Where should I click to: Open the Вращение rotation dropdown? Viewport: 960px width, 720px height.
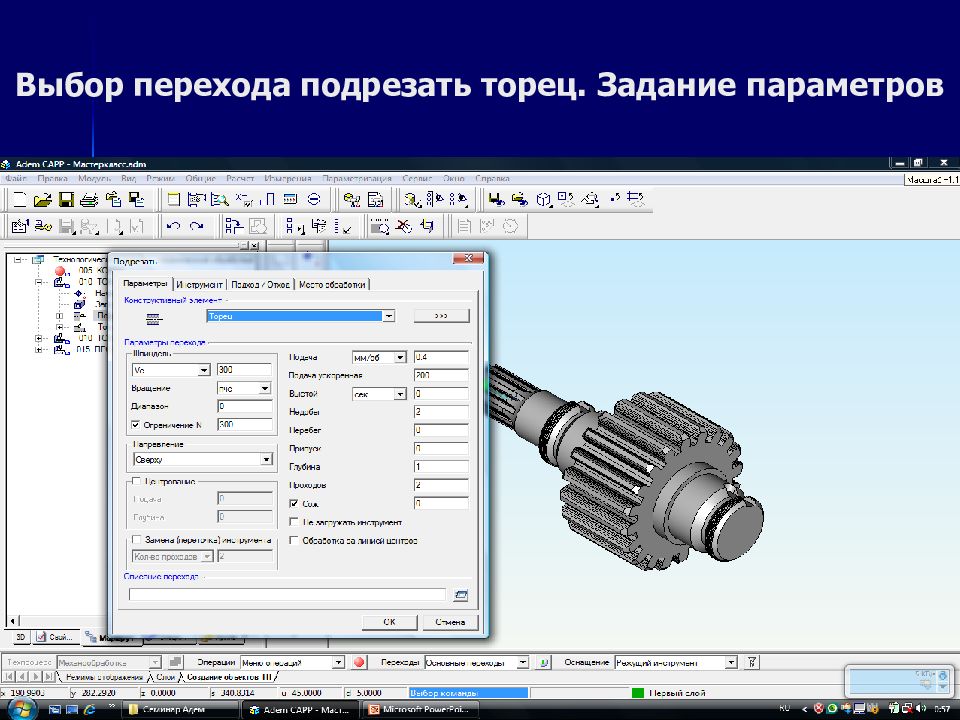coord(265,389)
